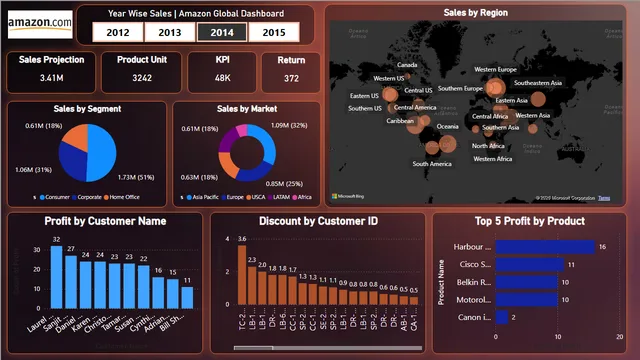Click the CA-1 bar at chart's end
The height and width of the screenshot is (360, 640).
click(414, 300)
